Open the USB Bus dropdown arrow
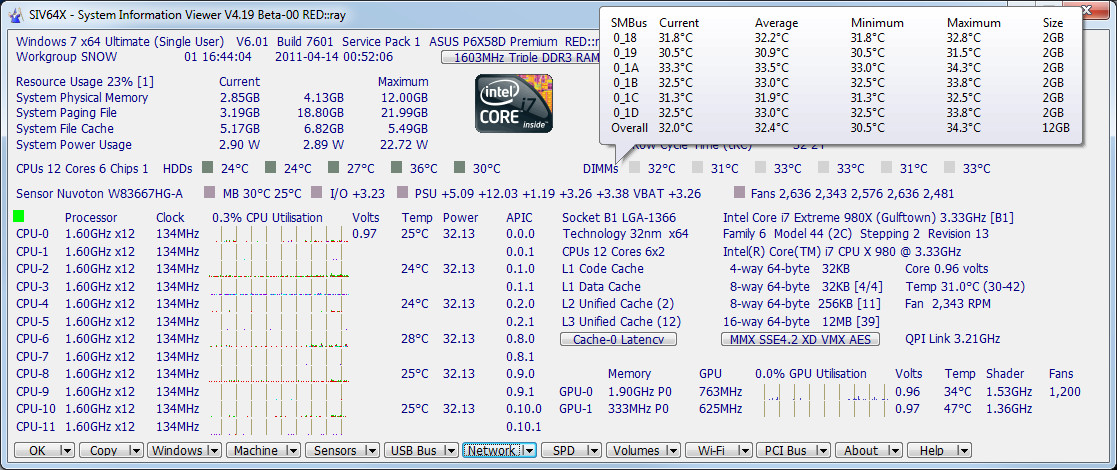 tap(450, 451)
